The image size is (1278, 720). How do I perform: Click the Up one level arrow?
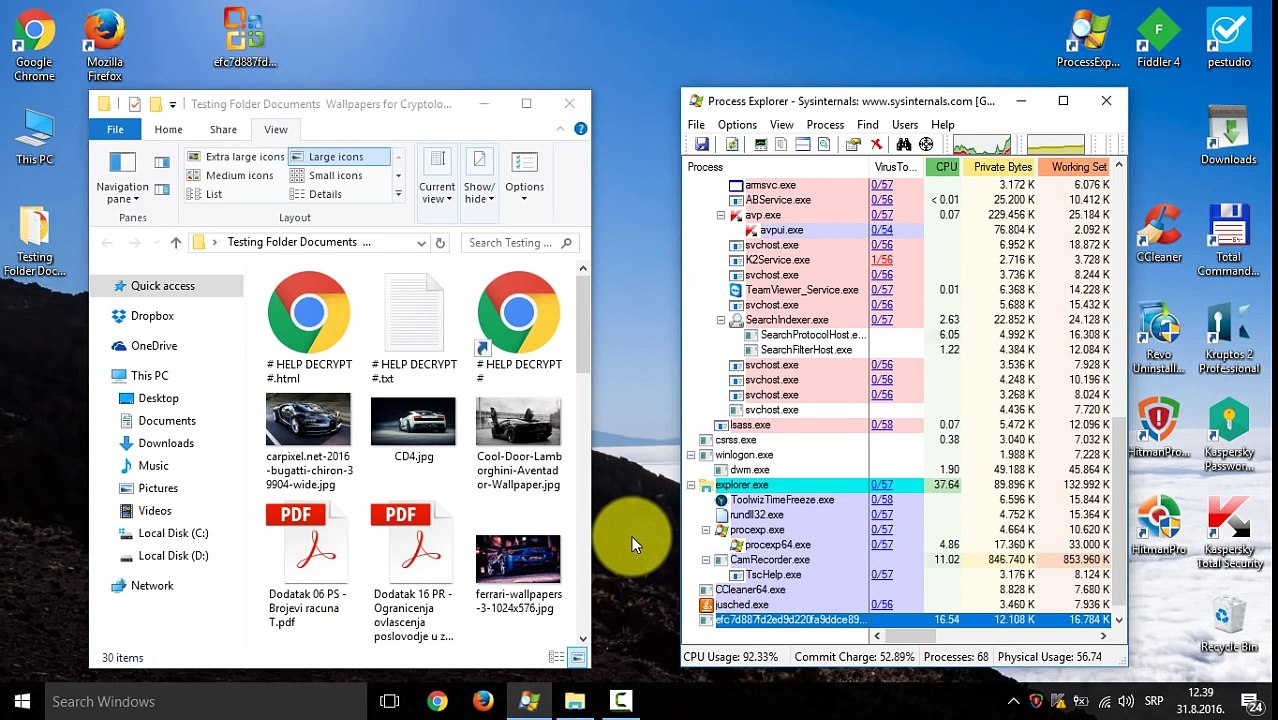pos(176,243)
